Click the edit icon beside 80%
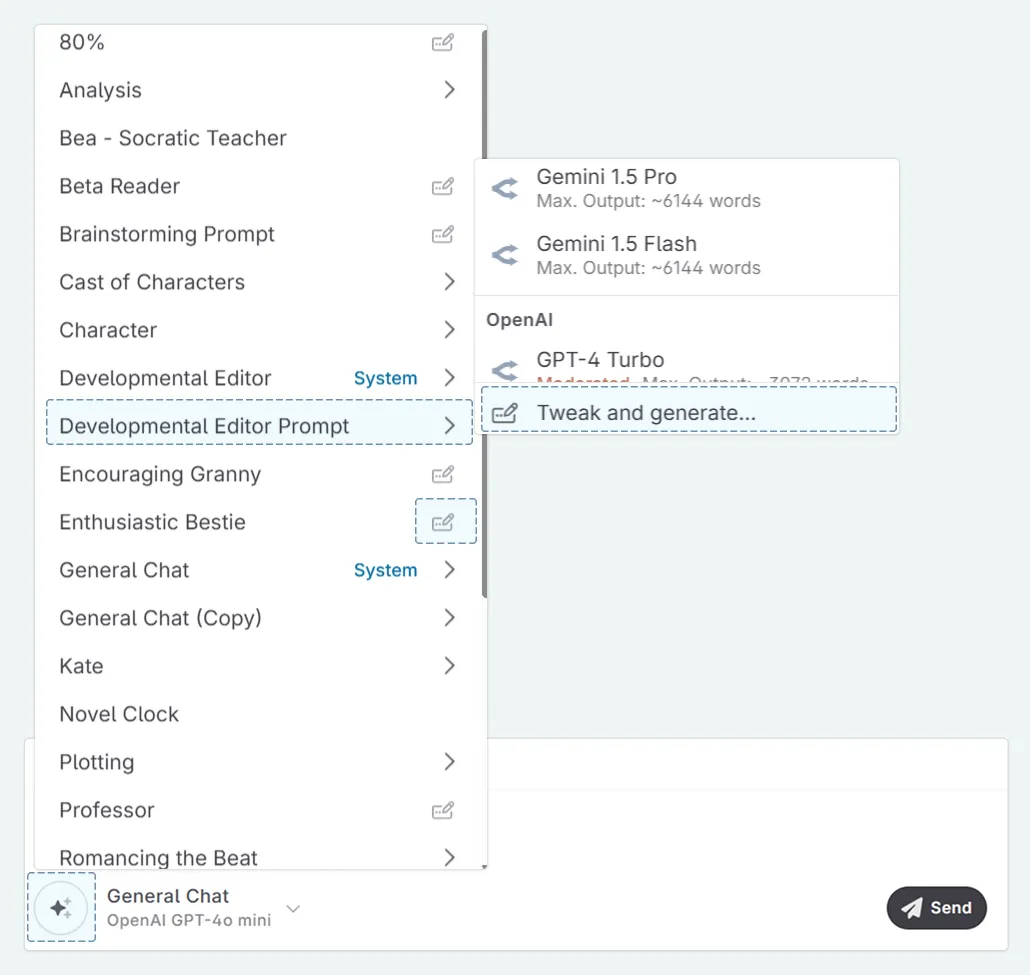This screenshot has width=1030, height=975. [x=443, y=42]
